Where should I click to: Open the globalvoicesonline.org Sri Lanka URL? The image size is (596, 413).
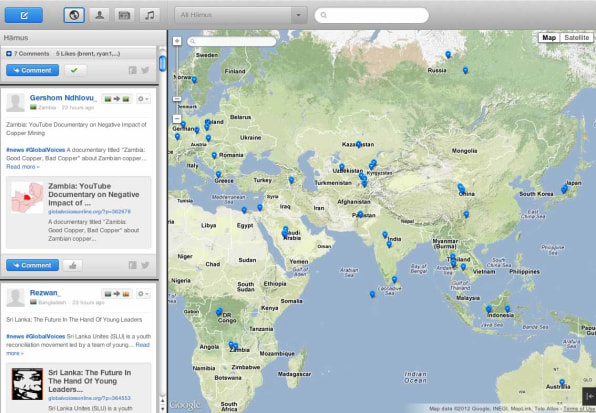(89, 398)
